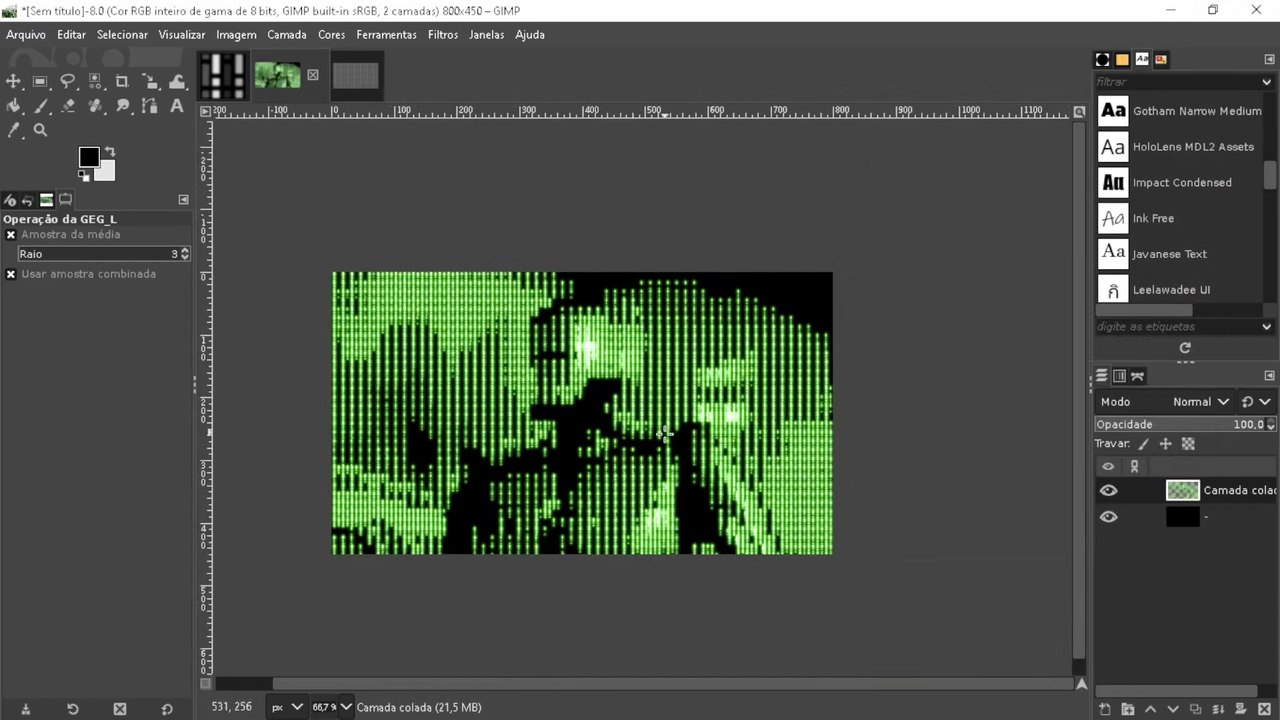Expand the font filter dropdown arrow
Screen dimensions: 1280x720
tap(1267, 82)
